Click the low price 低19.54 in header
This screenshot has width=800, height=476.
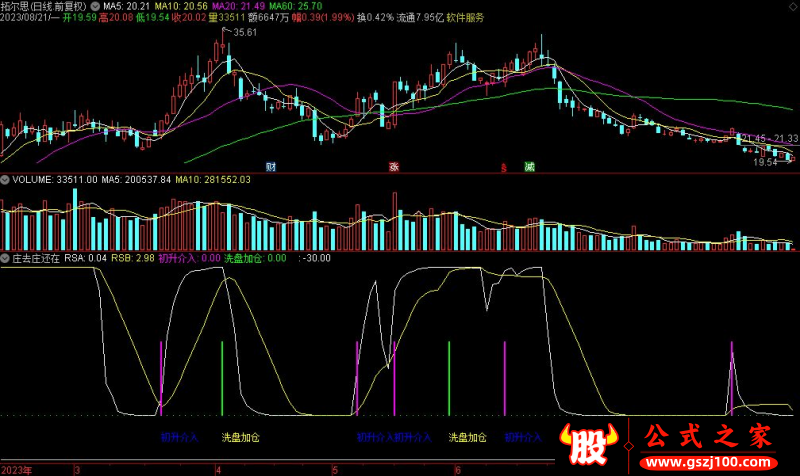[x=153, y=17]
